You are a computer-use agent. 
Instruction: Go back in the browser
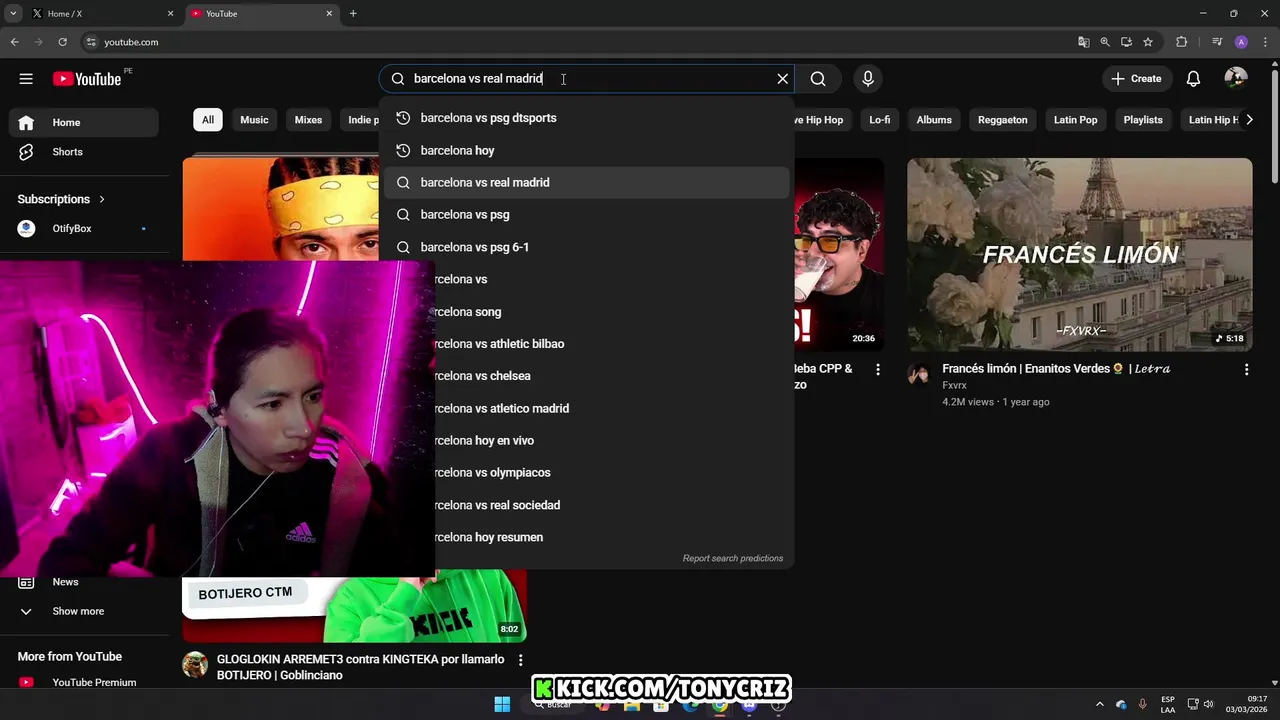coord(14,42)
